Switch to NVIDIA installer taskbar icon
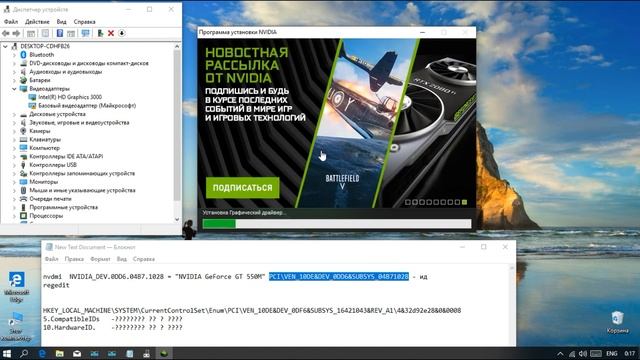Viewport: 640px width, 360px height. (164, 353)
